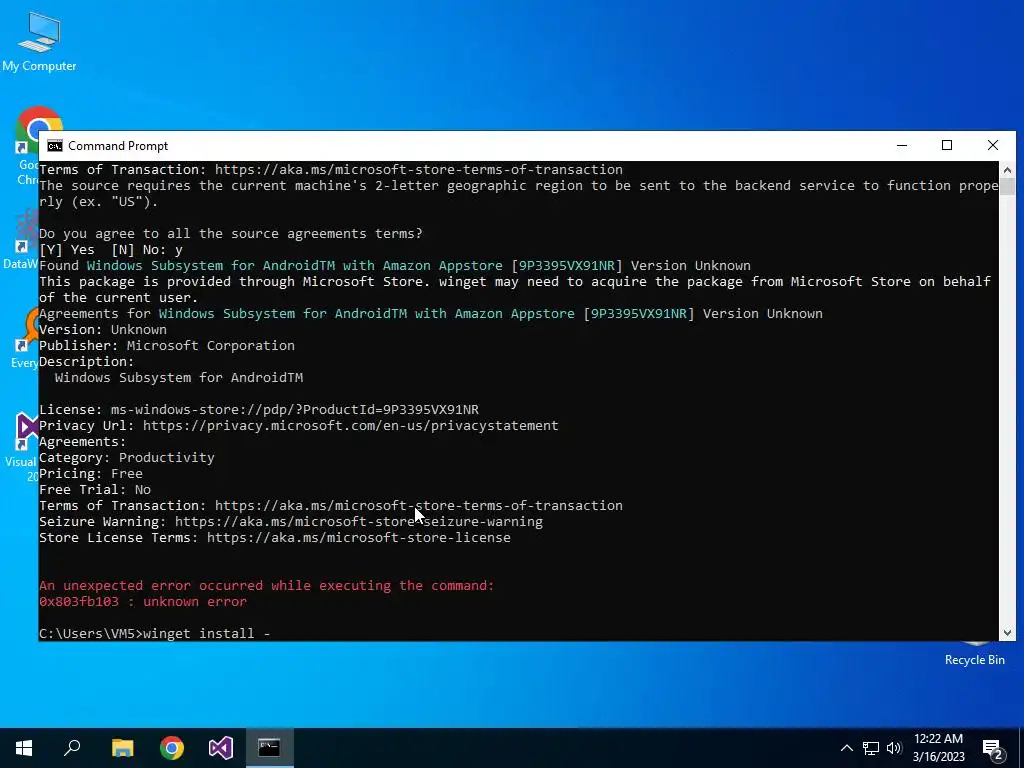Click 'An unexpected error occurred' red text
Image resolution: width=1024 pixels, height=768 pixels.
(x=266, y=586)
